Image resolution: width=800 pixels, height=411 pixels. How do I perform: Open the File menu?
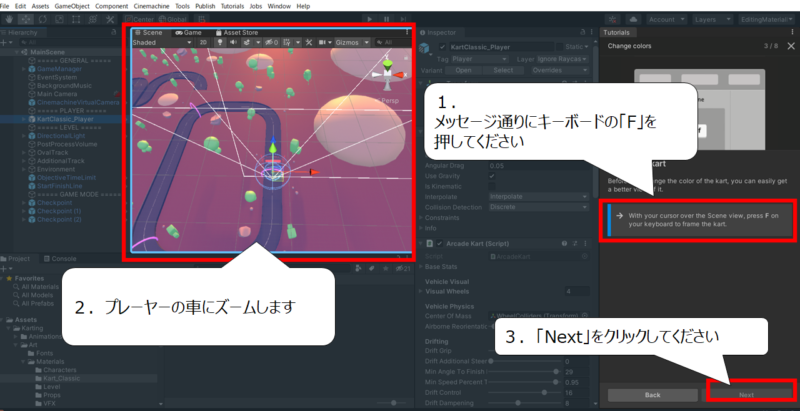click(x=5, y=6)
